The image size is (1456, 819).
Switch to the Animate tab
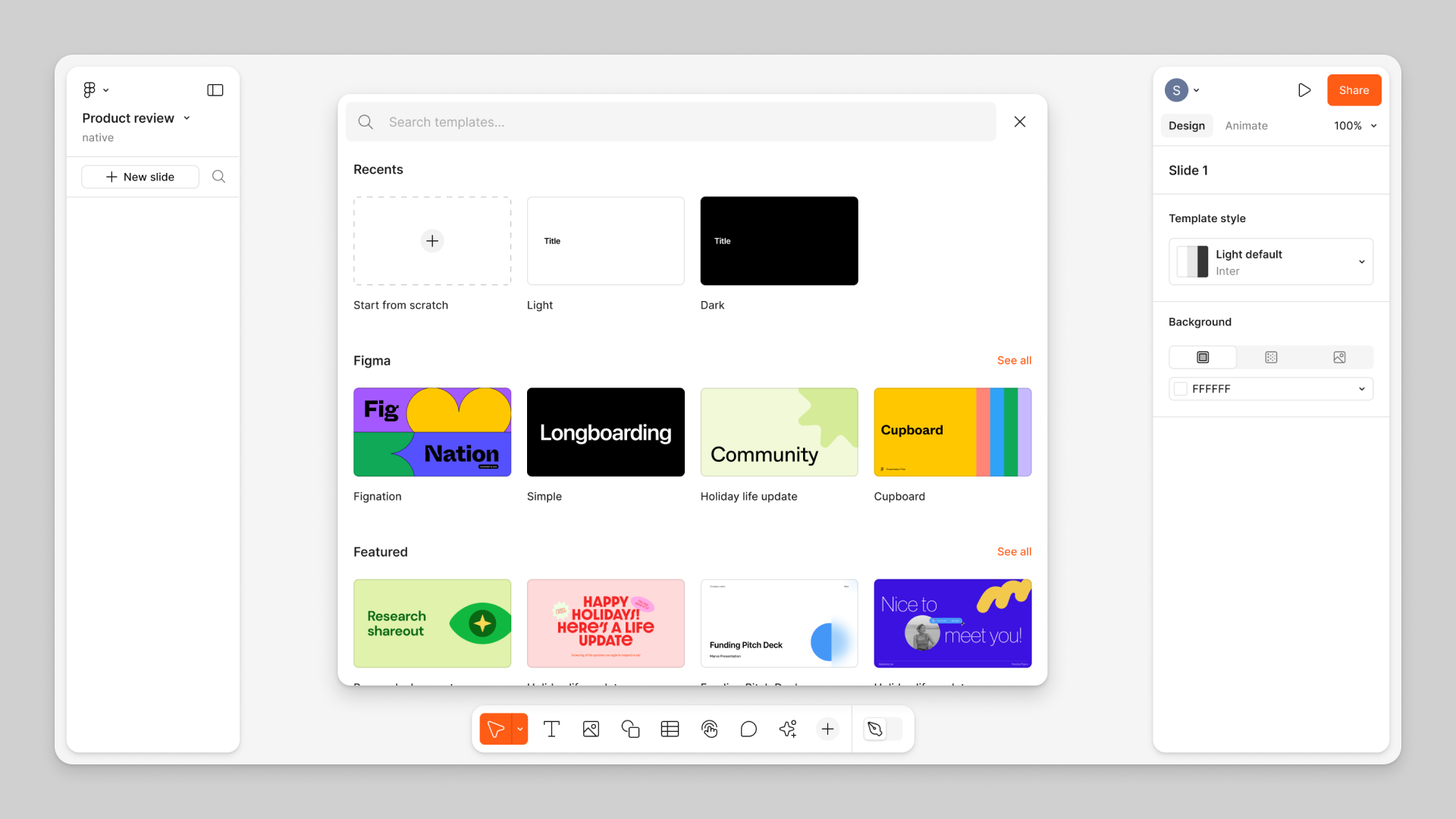pos(1247,125)
